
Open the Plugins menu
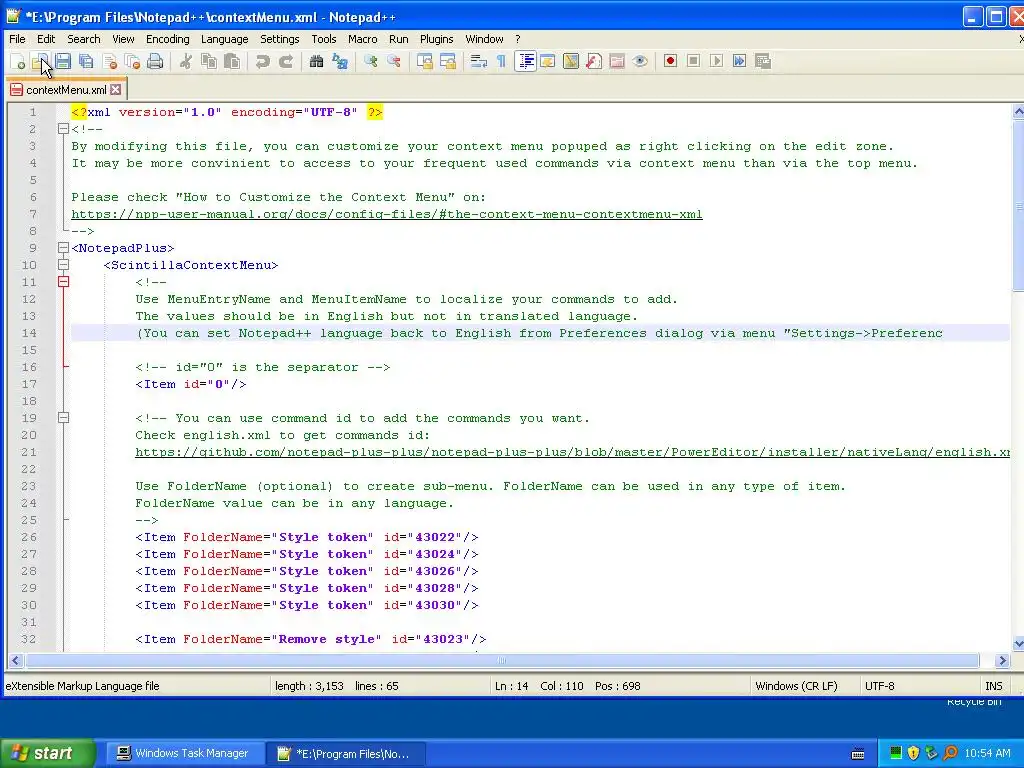pyautogui.click(x=436, y=39)
